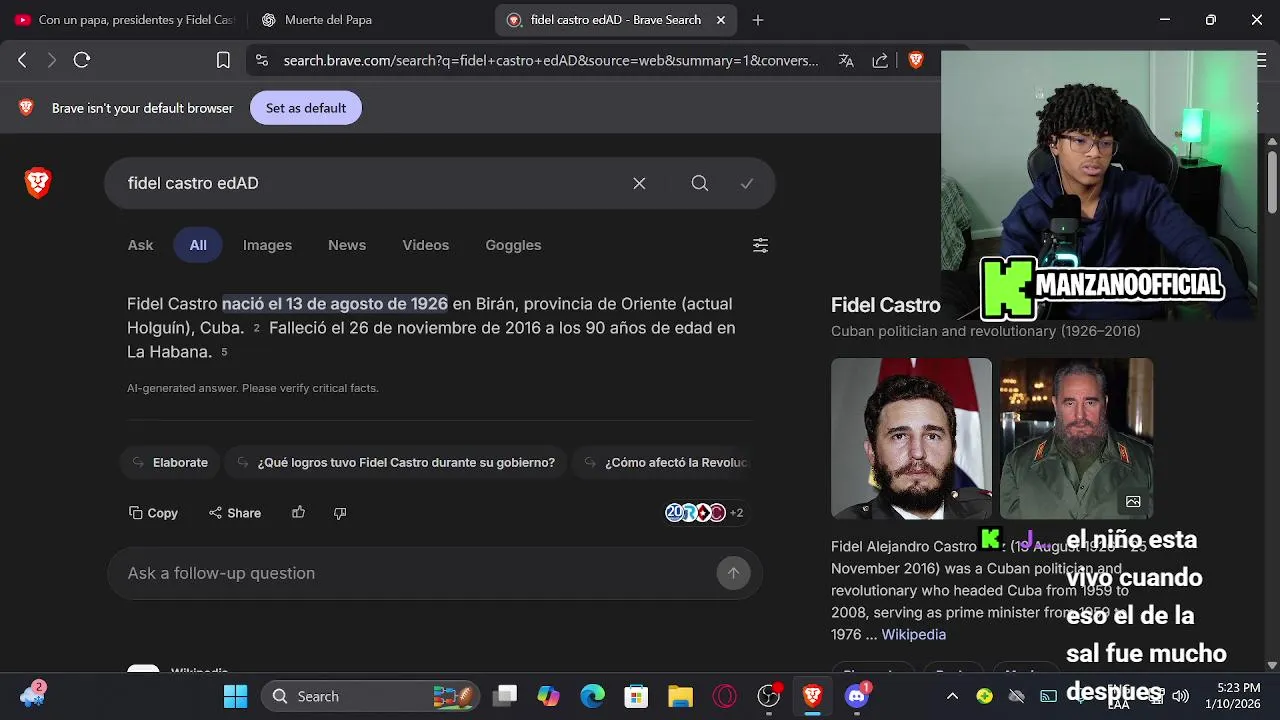Launch Copilot from the taskbar
The height and width of the screenshot is (720, 1280).
[x=548, y=696]
